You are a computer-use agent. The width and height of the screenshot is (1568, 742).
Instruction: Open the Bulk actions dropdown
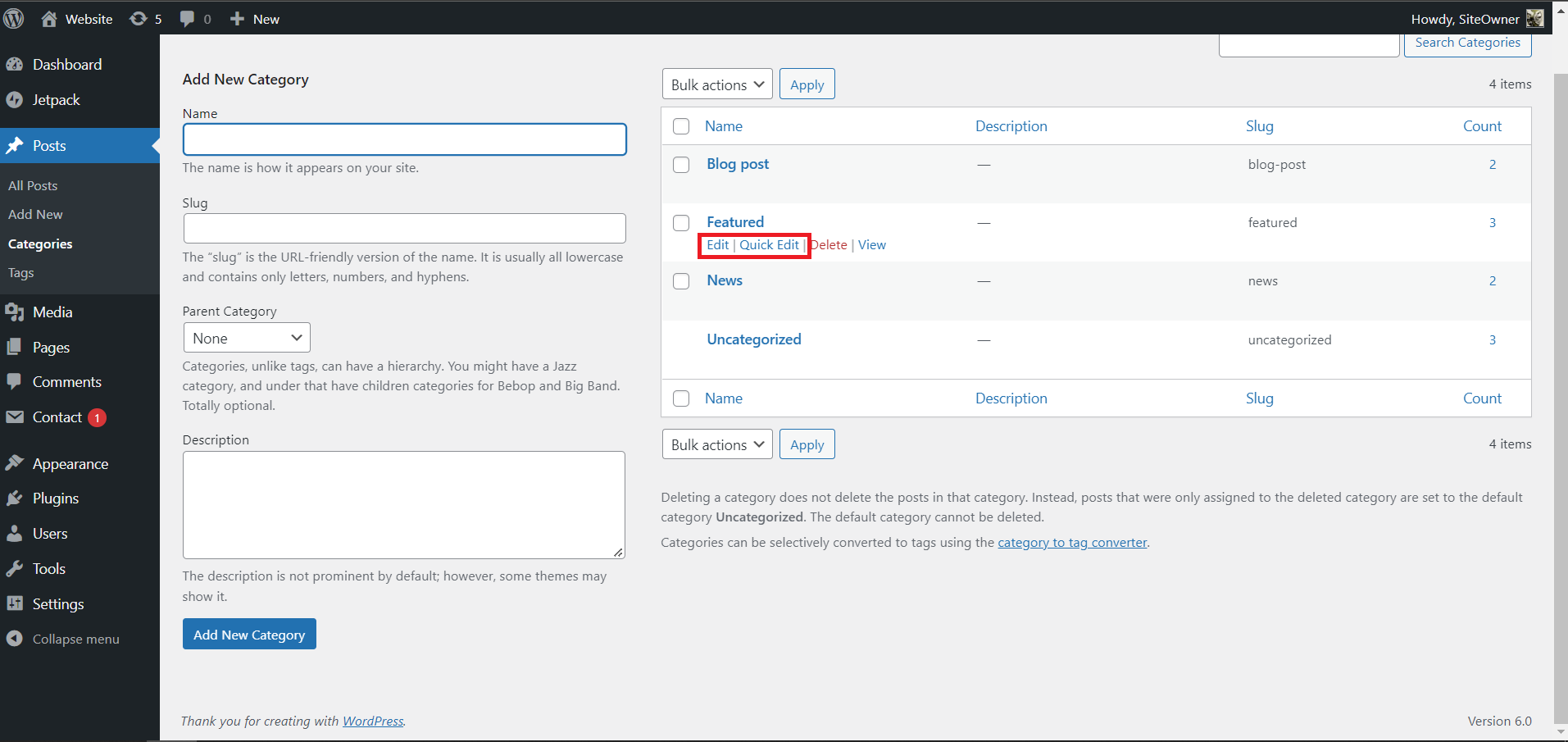click(x=716, y=84)
